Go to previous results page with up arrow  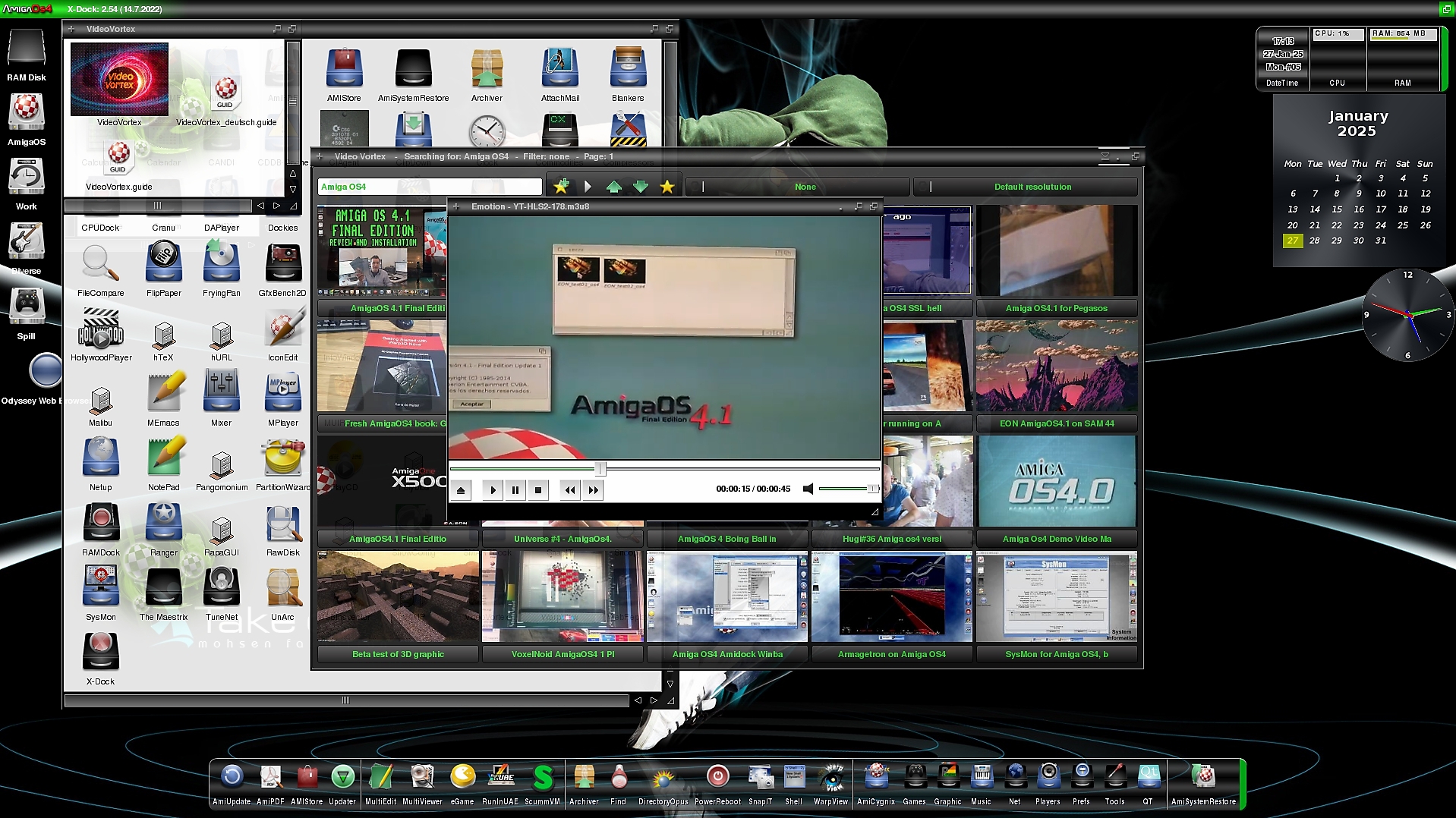[614, 187]
